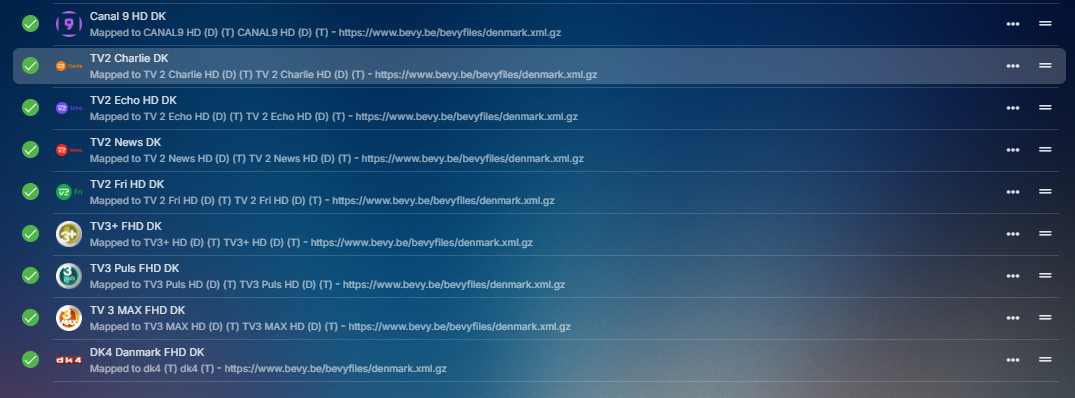Viewport: 1075px width, 398px height.
Task: Open the three-dot menu for TV3+ FHD DK
Action: click(x=1013, y=234)
